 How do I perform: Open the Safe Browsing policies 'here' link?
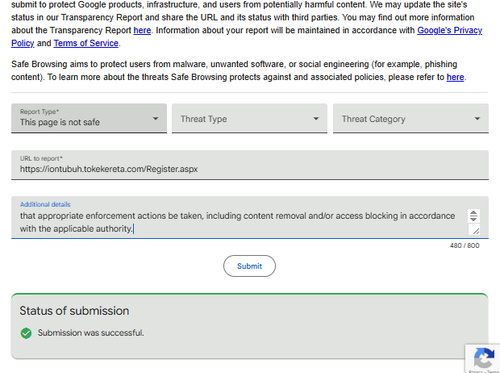coord(455,77)
